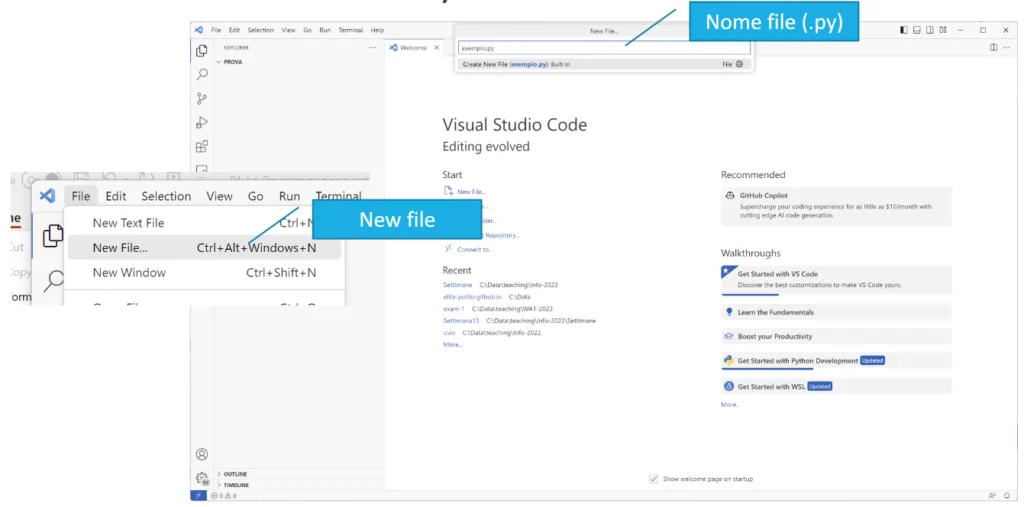Open the Run and Debug view
Screen dimensions: 1024x507
pos(202,122)
